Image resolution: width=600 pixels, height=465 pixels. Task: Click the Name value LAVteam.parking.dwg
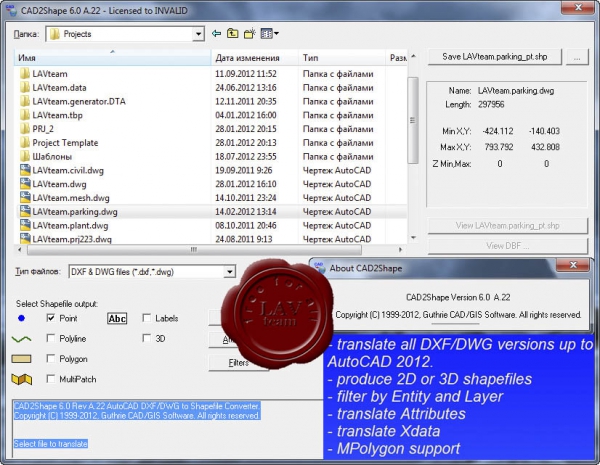click(516, 91)
